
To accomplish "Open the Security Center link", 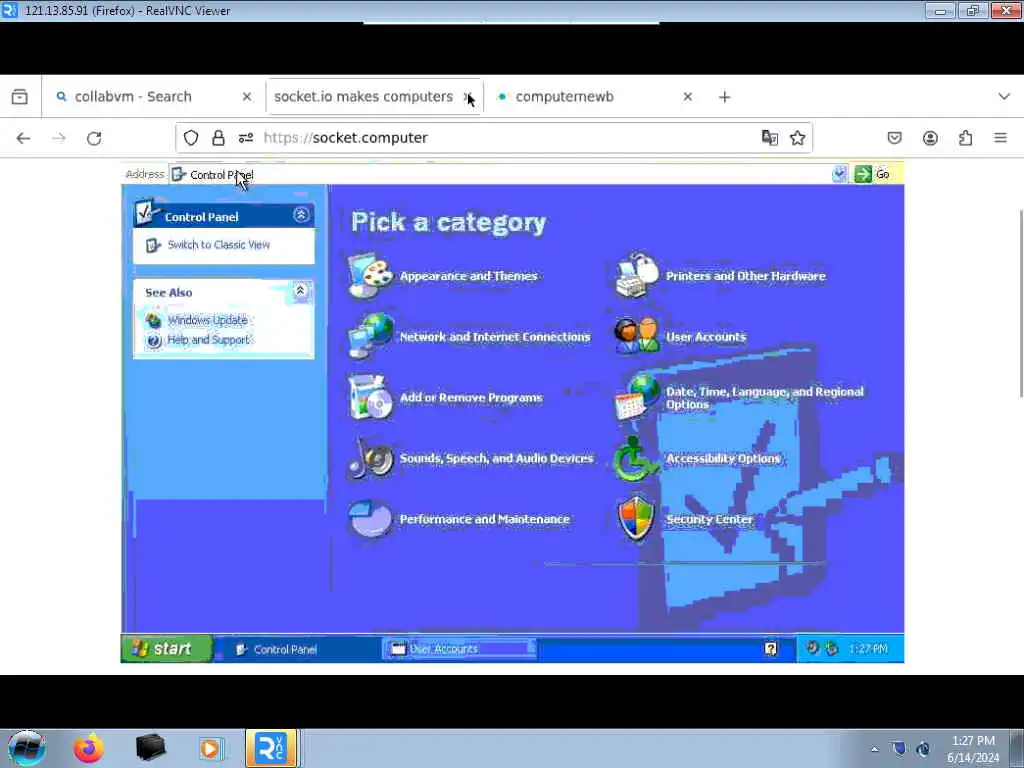I will (709, 519).
